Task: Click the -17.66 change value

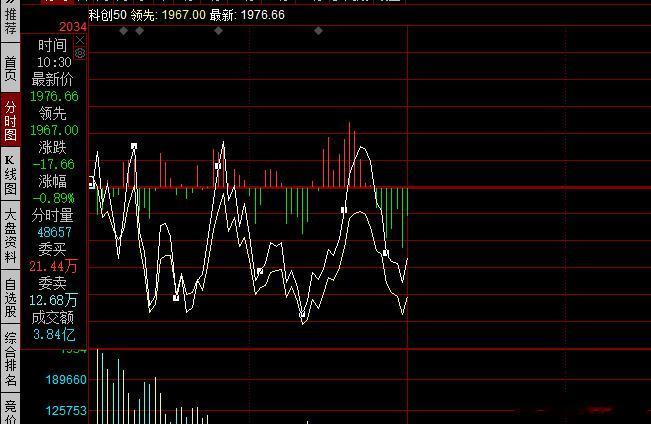Action: coord(54,164)
